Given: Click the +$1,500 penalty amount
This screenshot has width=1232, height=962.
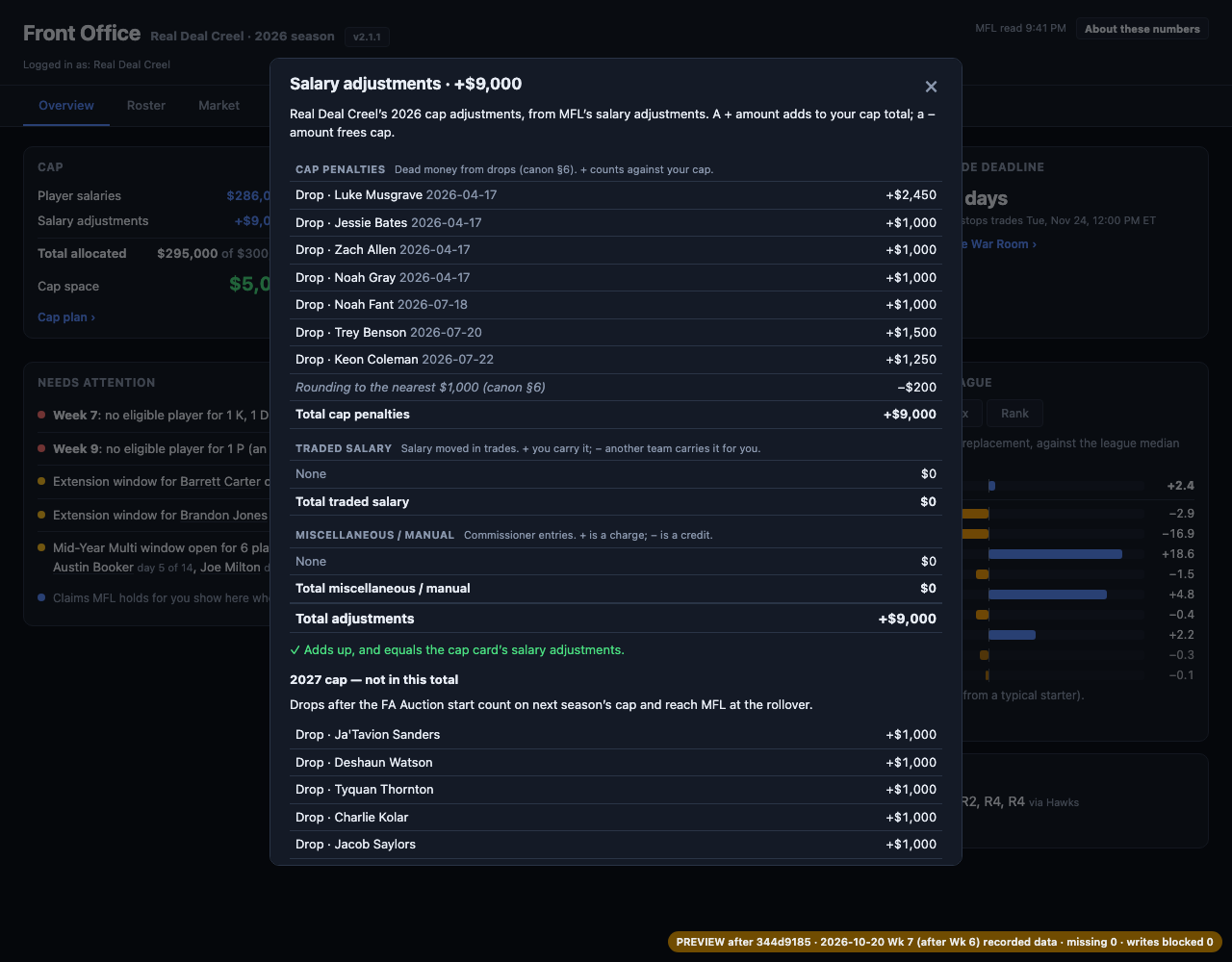Looking at the screenshot, I should [911, 332].
